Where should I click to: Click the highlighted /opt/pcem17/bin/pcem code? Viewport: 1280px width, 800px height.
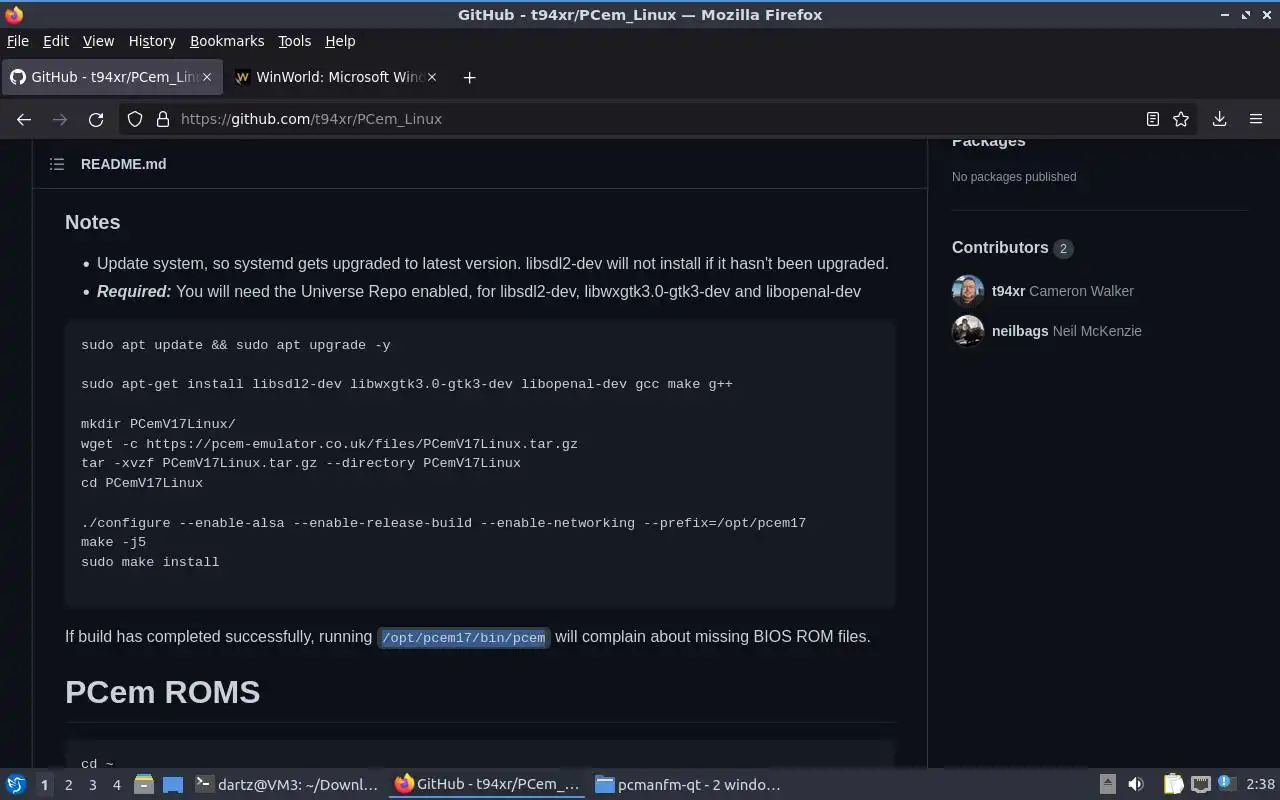click(x=463, y=638)
